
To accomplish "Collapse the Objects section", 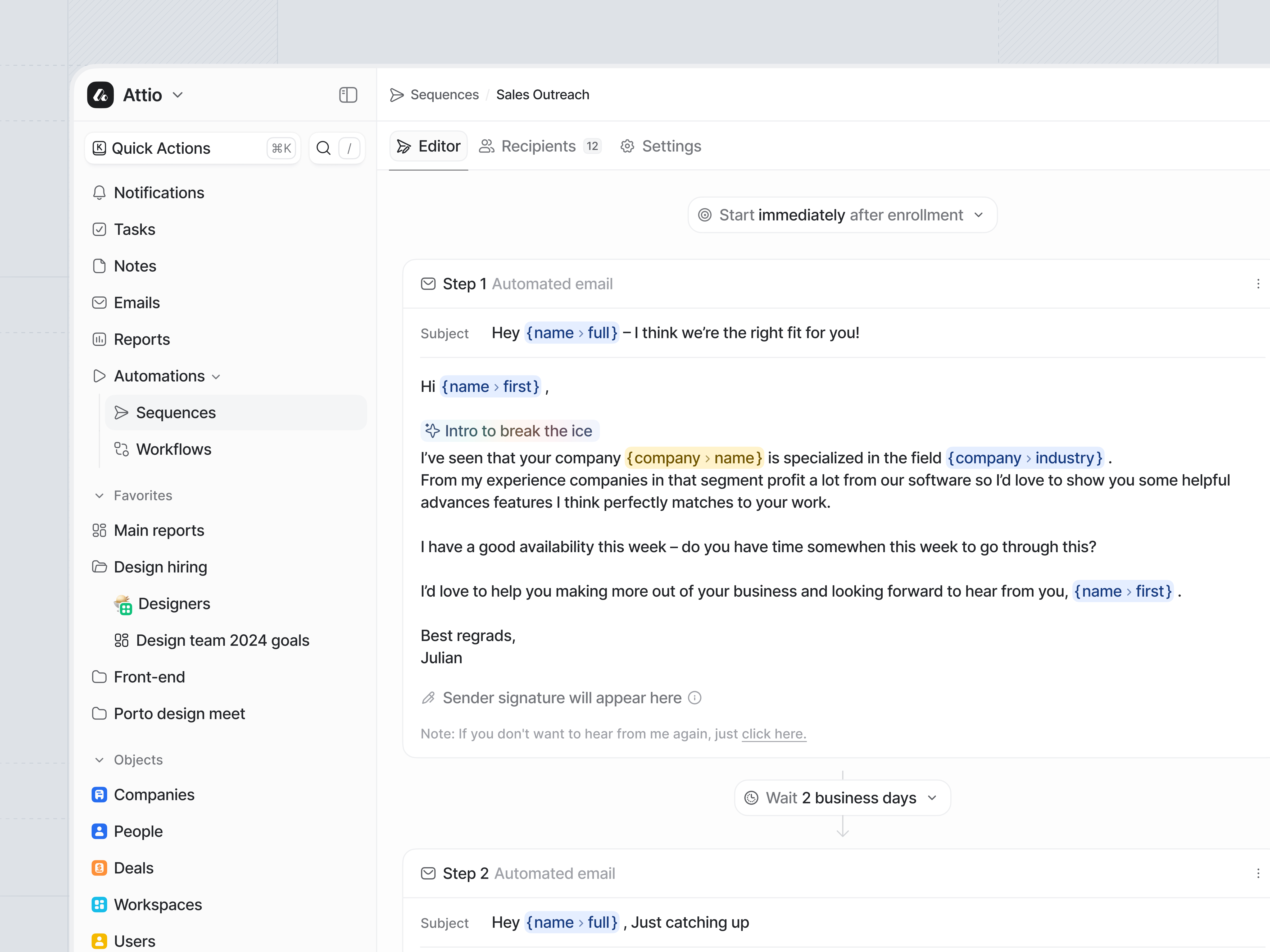I will click(99, 760).
